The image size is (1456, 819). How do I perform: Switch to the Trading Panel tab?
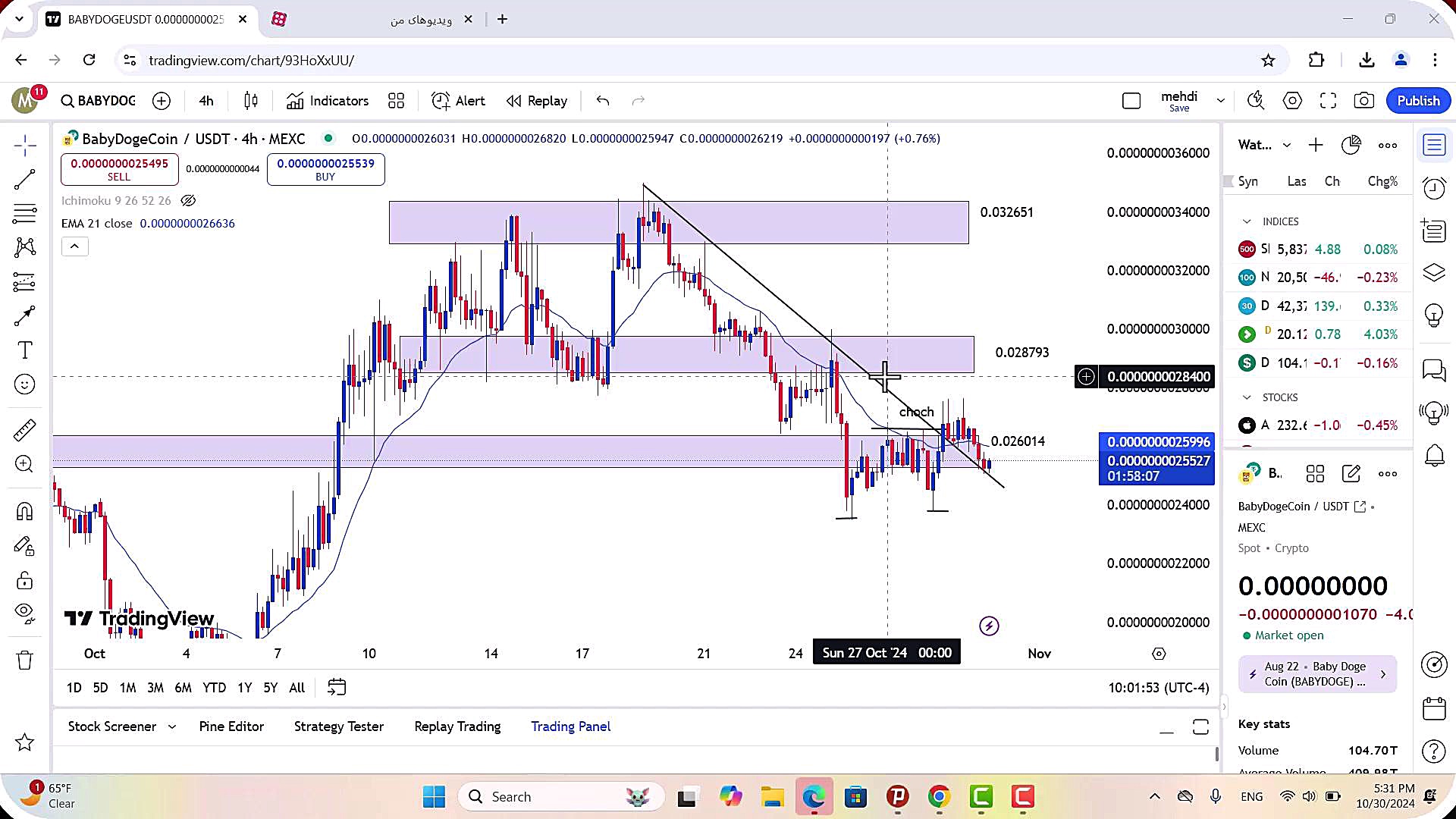(571, 726)
